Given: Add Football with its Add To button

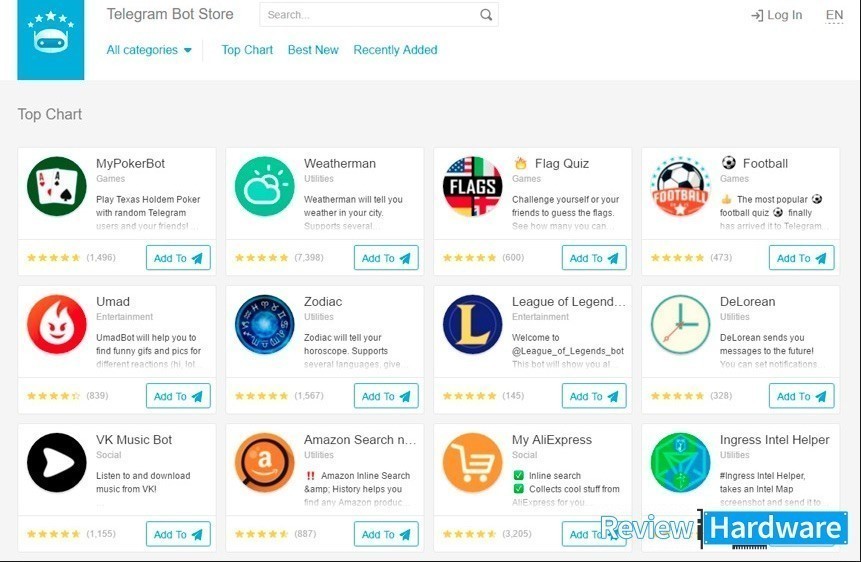Looking at the screenshot, I should coord(802,258).
